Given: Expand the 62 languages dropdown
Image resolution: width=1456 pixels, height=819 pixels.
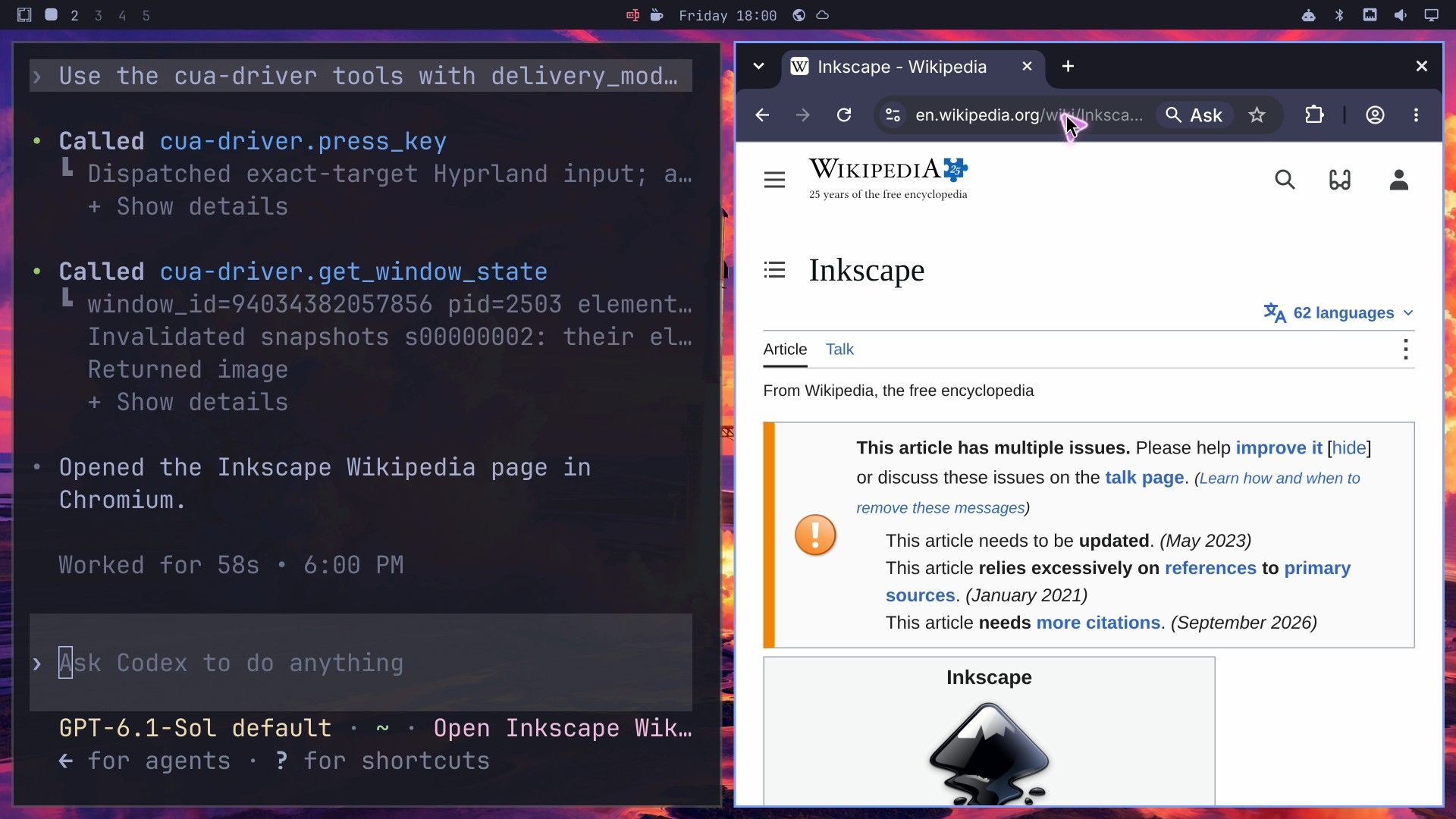Looking at the screenshot, I should point(1338,313).
